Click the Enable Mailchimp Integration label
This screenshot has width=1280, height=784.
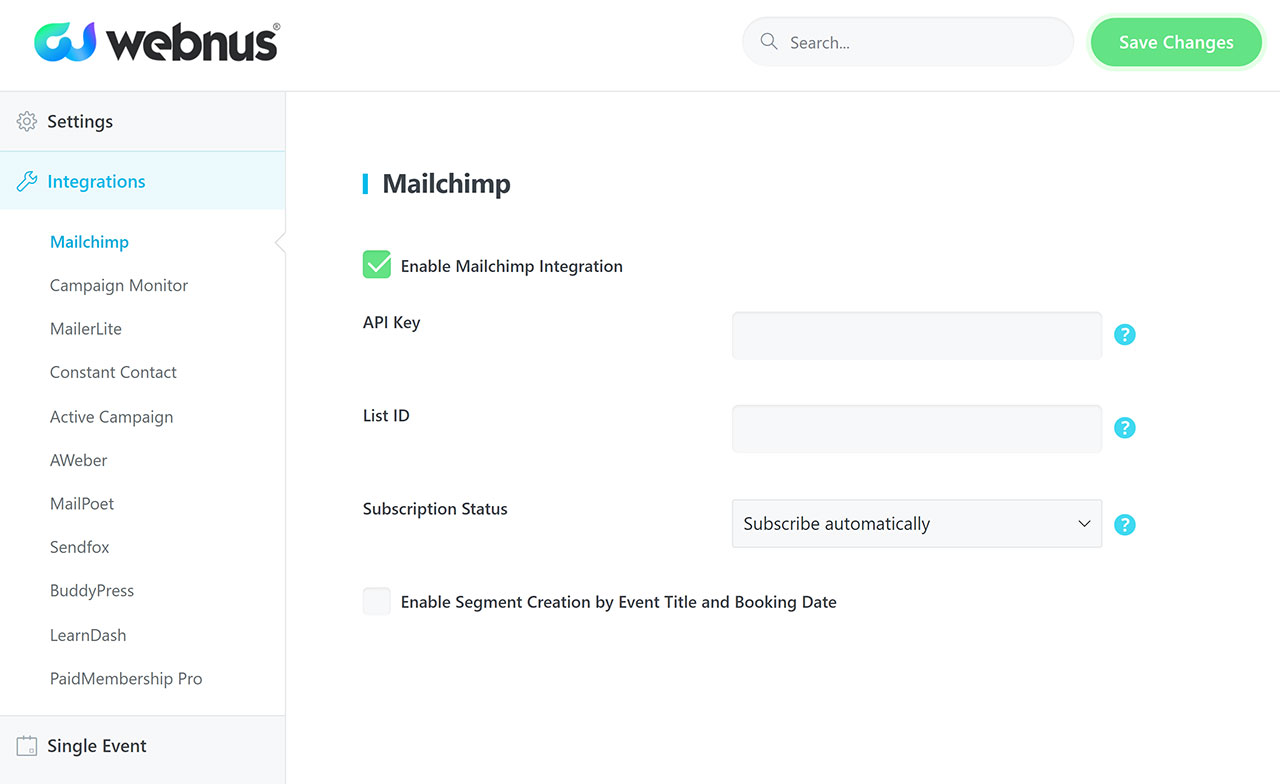pos(512,266)
